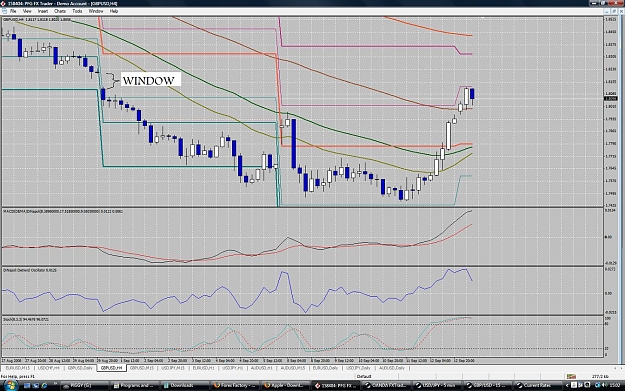Open the Help menu

click(x=114, y=11)
